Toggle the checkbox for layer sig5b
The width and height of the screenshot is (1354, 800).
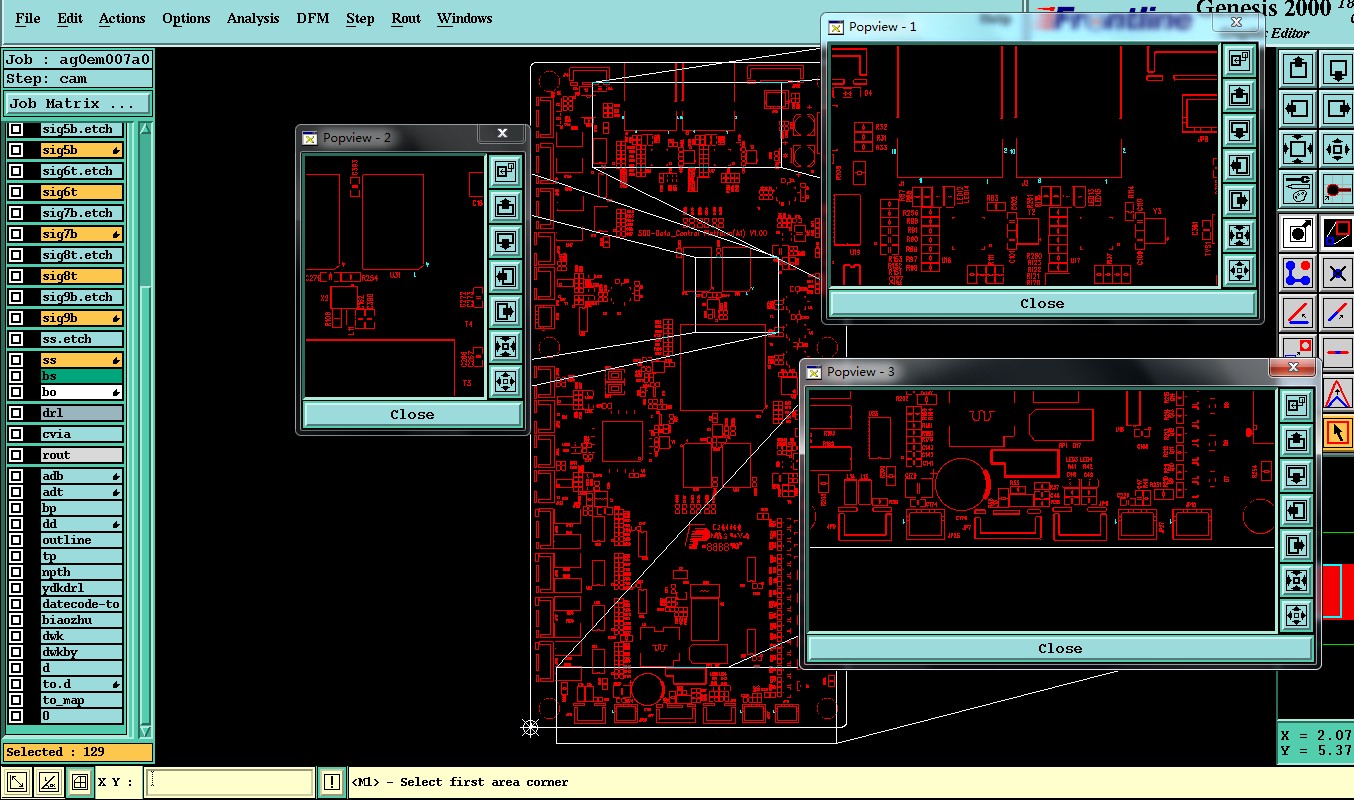[16, 150]
